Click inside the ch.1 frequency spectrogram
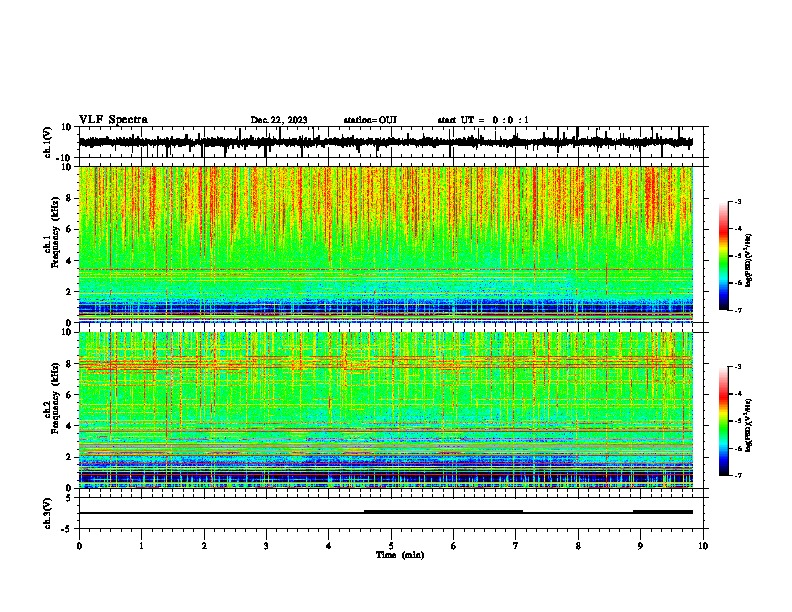Screen dimensions: 792x612 pyautogui.click(x=386, y=244)
